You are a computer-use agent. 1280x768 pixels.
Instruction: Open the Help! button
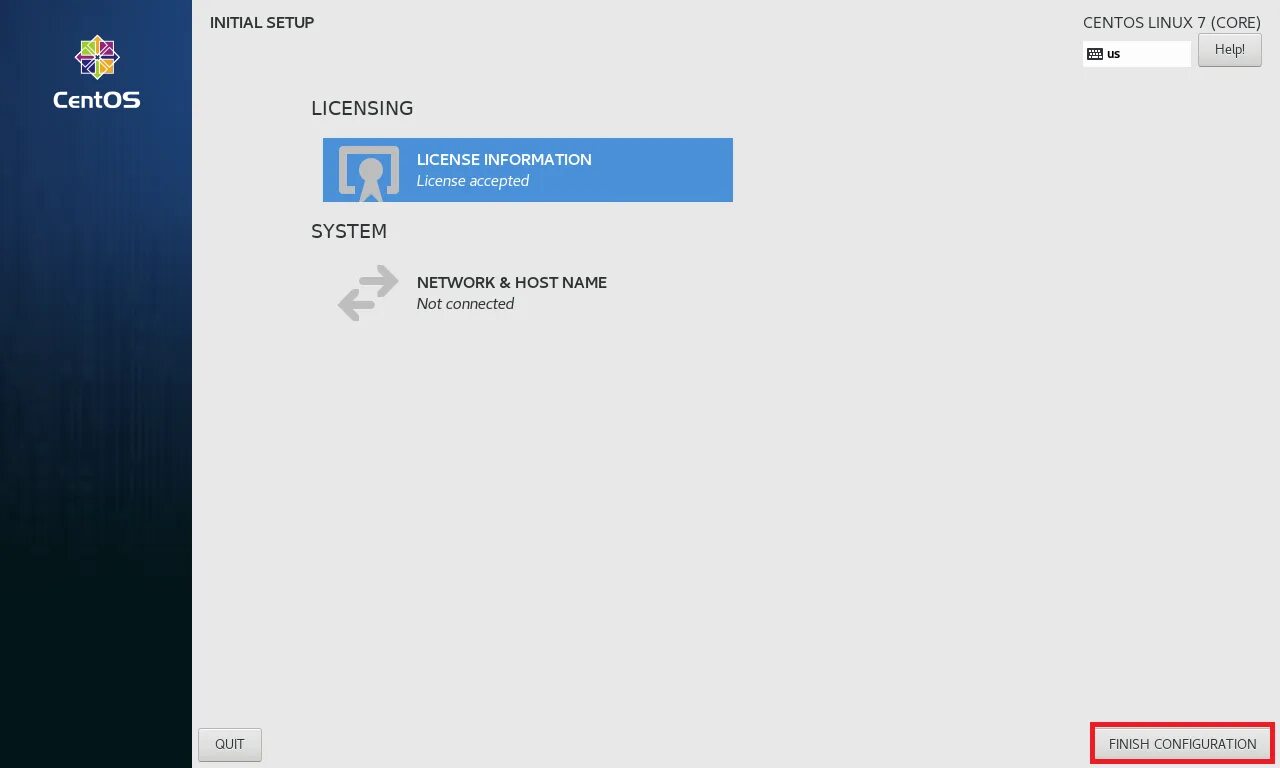coord(1230,50)
